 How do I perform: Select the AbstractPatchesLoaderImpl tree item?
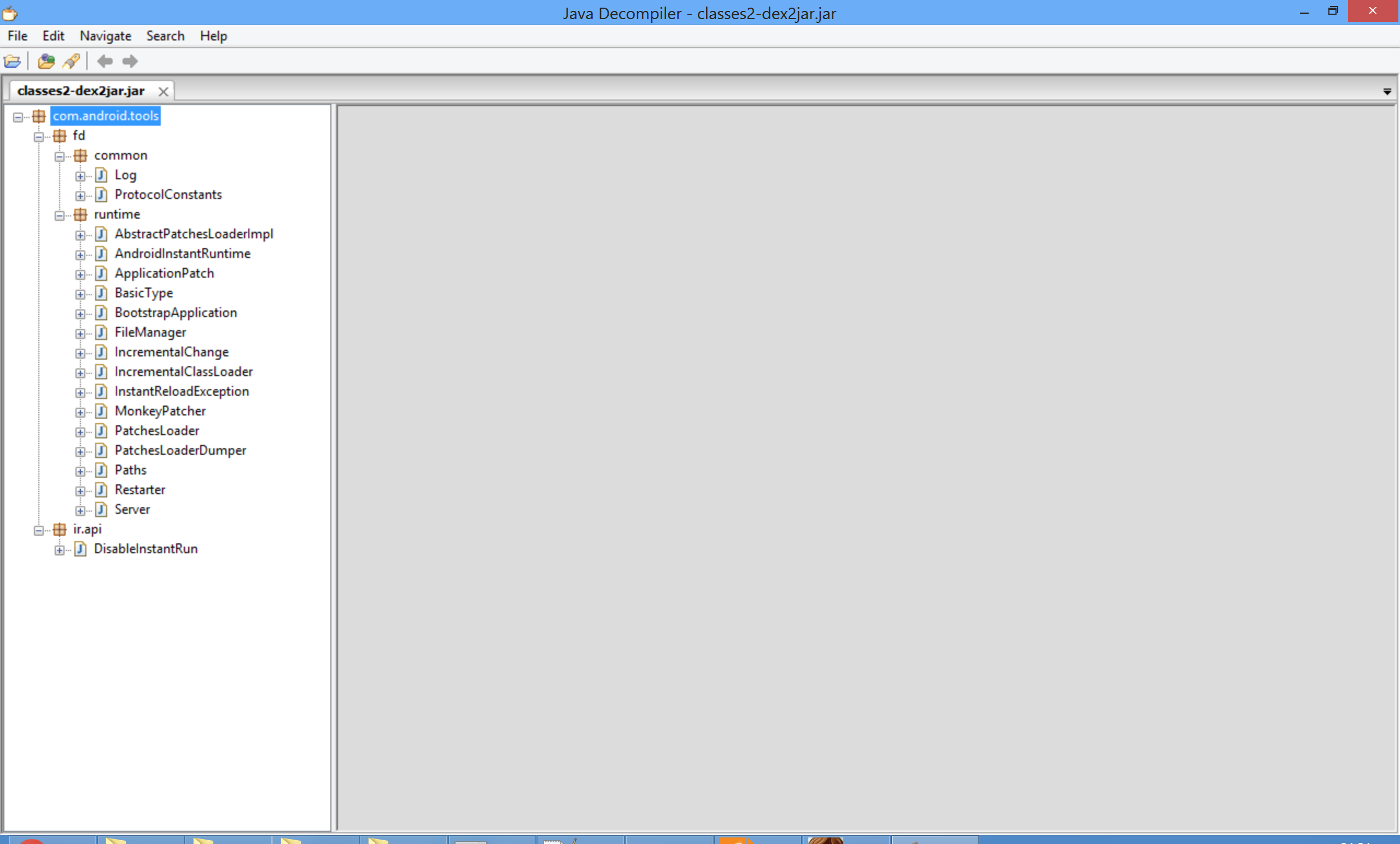point(194,234)
